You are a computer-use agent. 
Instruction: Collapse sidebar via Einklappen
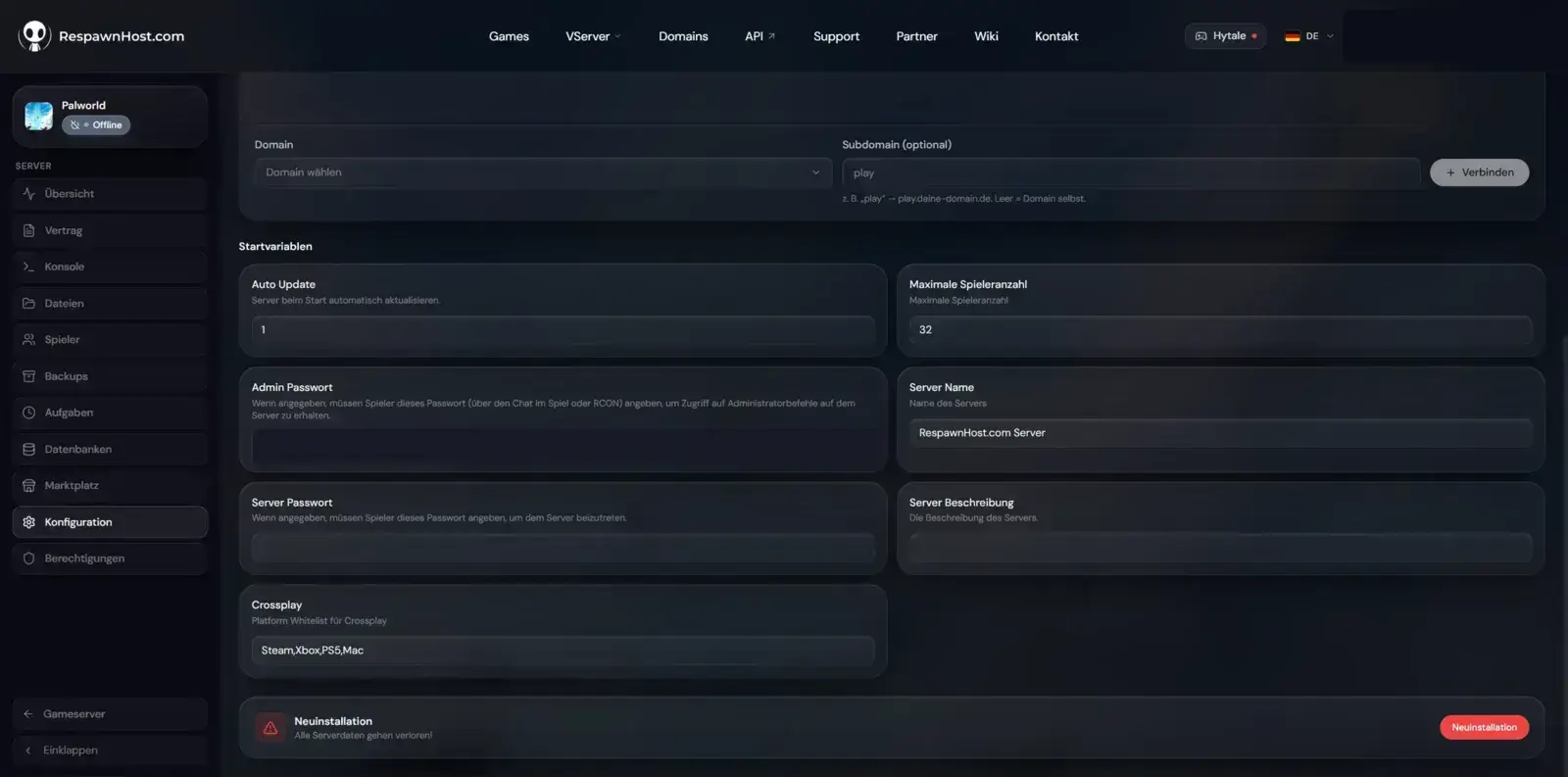[x=110, y=751]
